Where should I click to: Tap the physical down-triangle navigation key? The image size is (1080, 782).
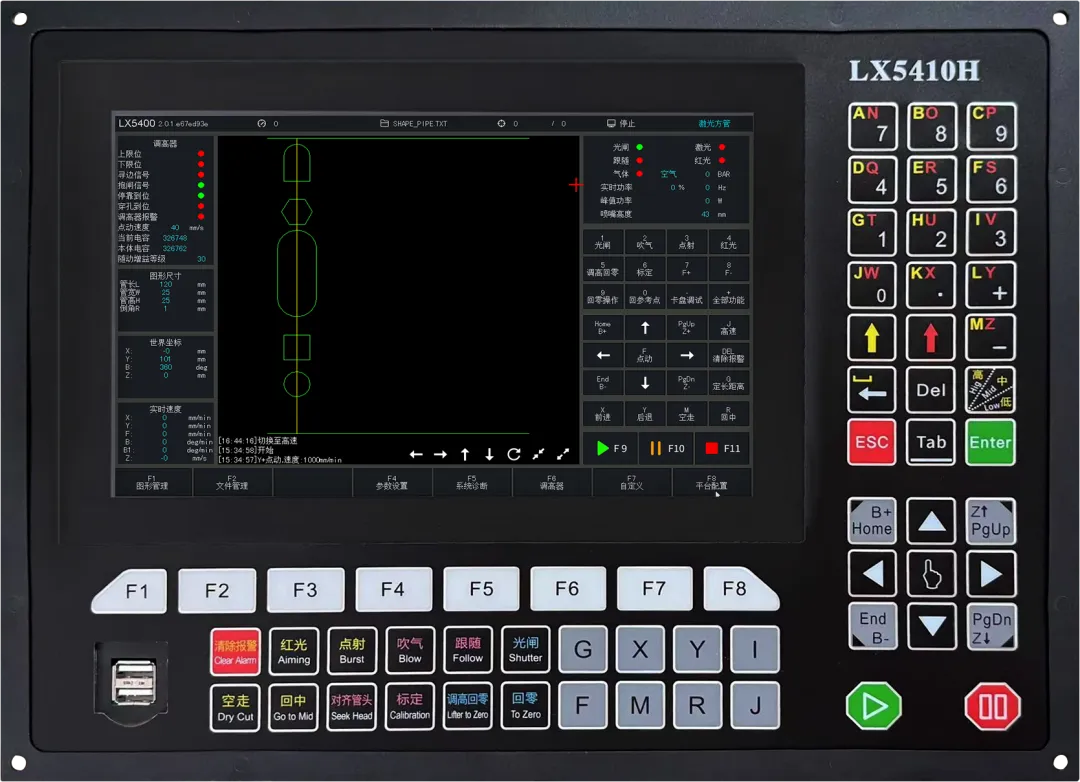pos(931,626)
